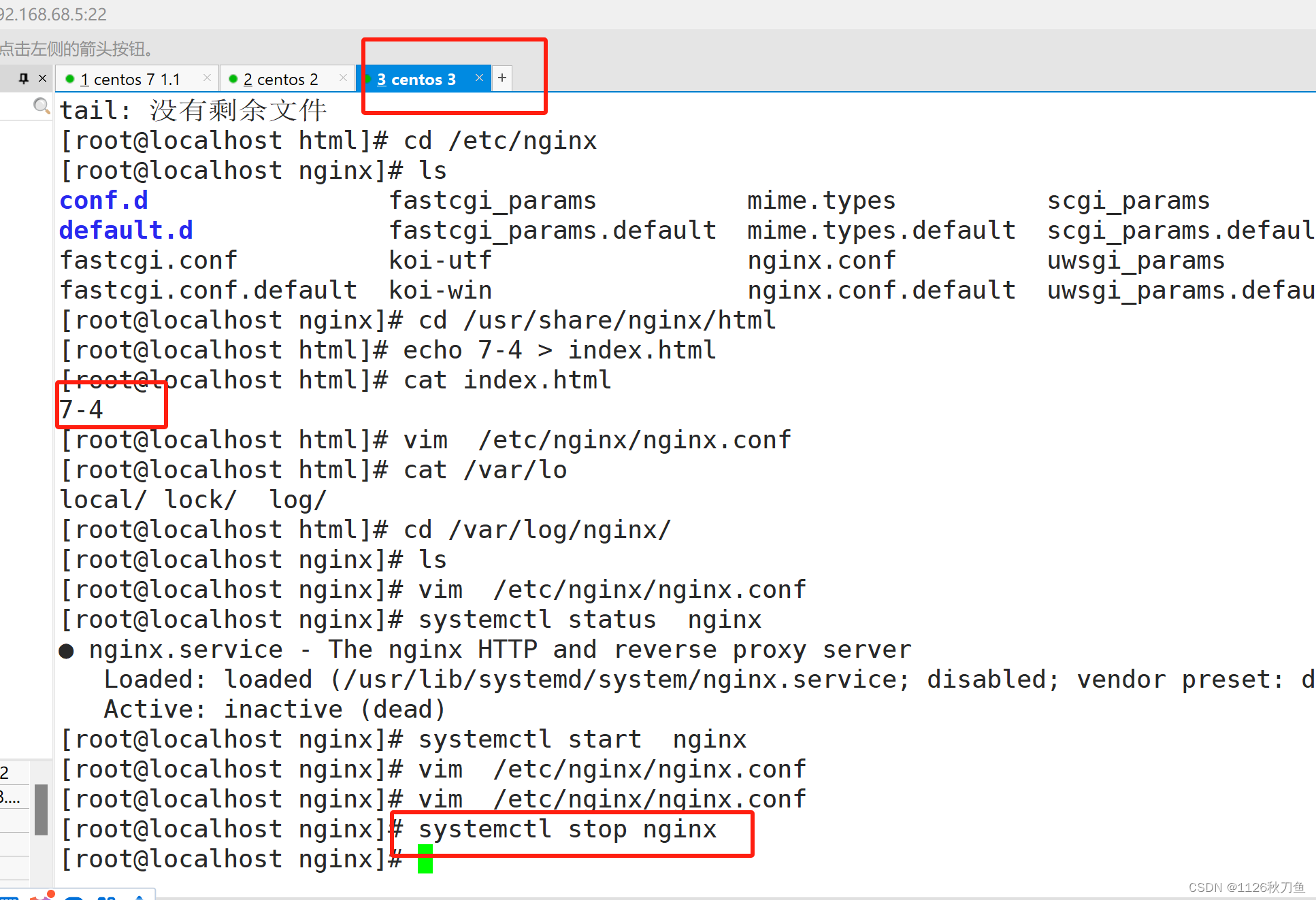The image size is (1316, 900).
Task: Close the '3 centos 3' tab
Action: click(x=479, y=78)
